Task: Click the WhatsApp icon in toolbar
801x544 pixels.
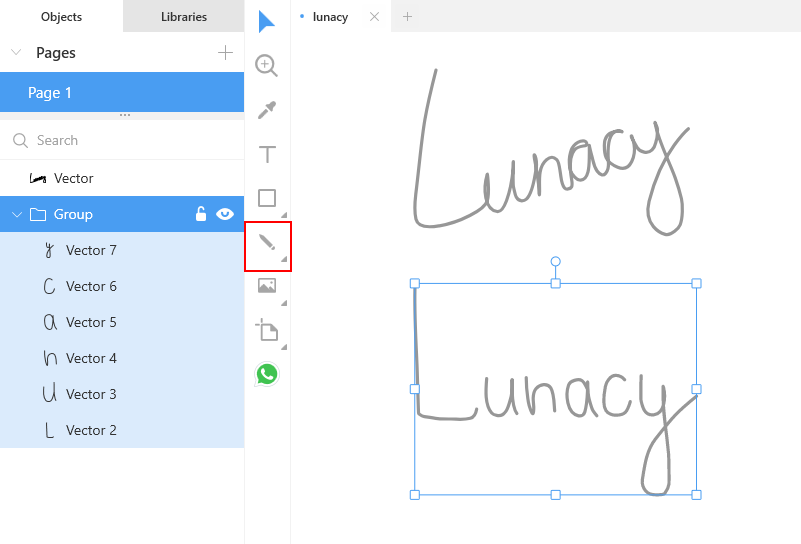Action: tap(267, 374)
